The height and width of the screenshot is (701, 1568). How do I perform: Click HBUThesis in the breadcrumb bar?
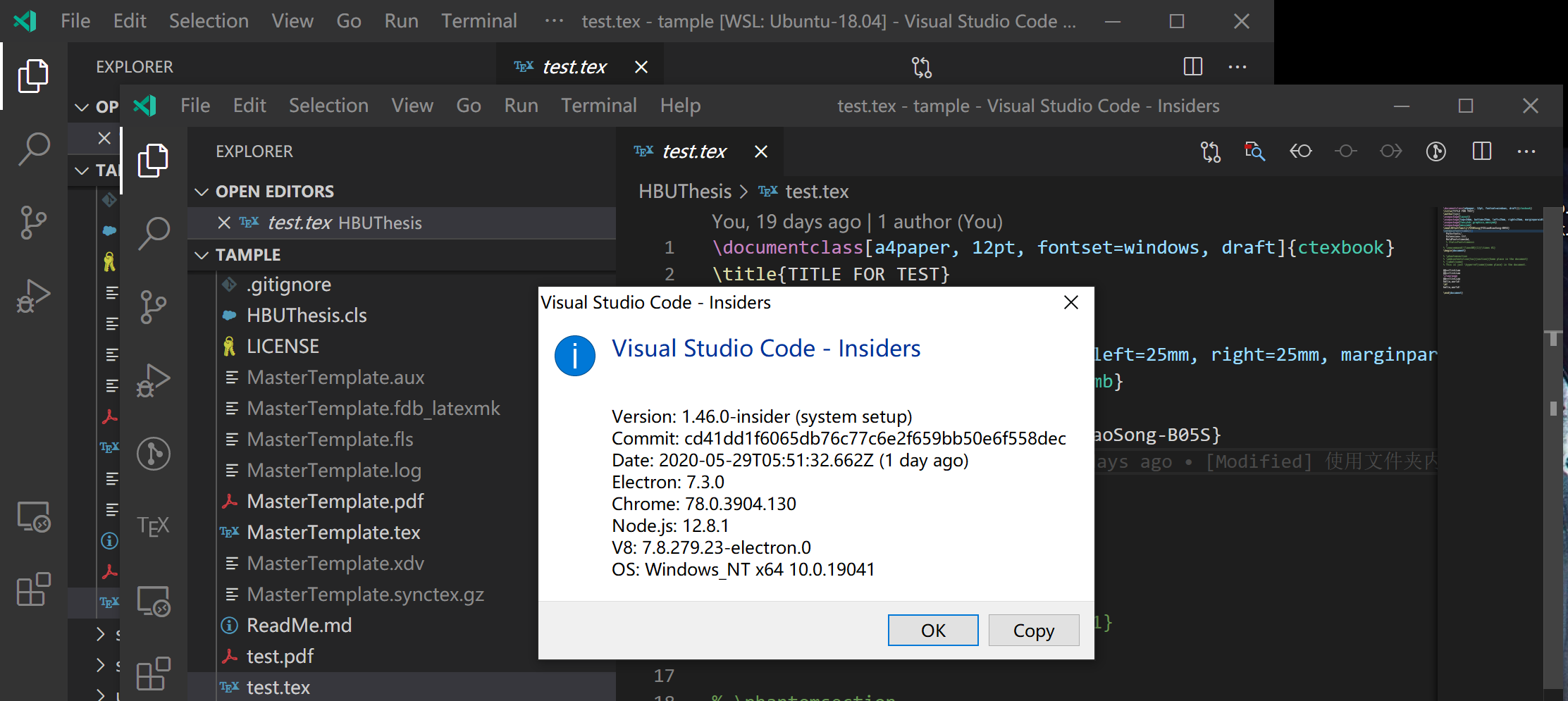click(684, 191)
